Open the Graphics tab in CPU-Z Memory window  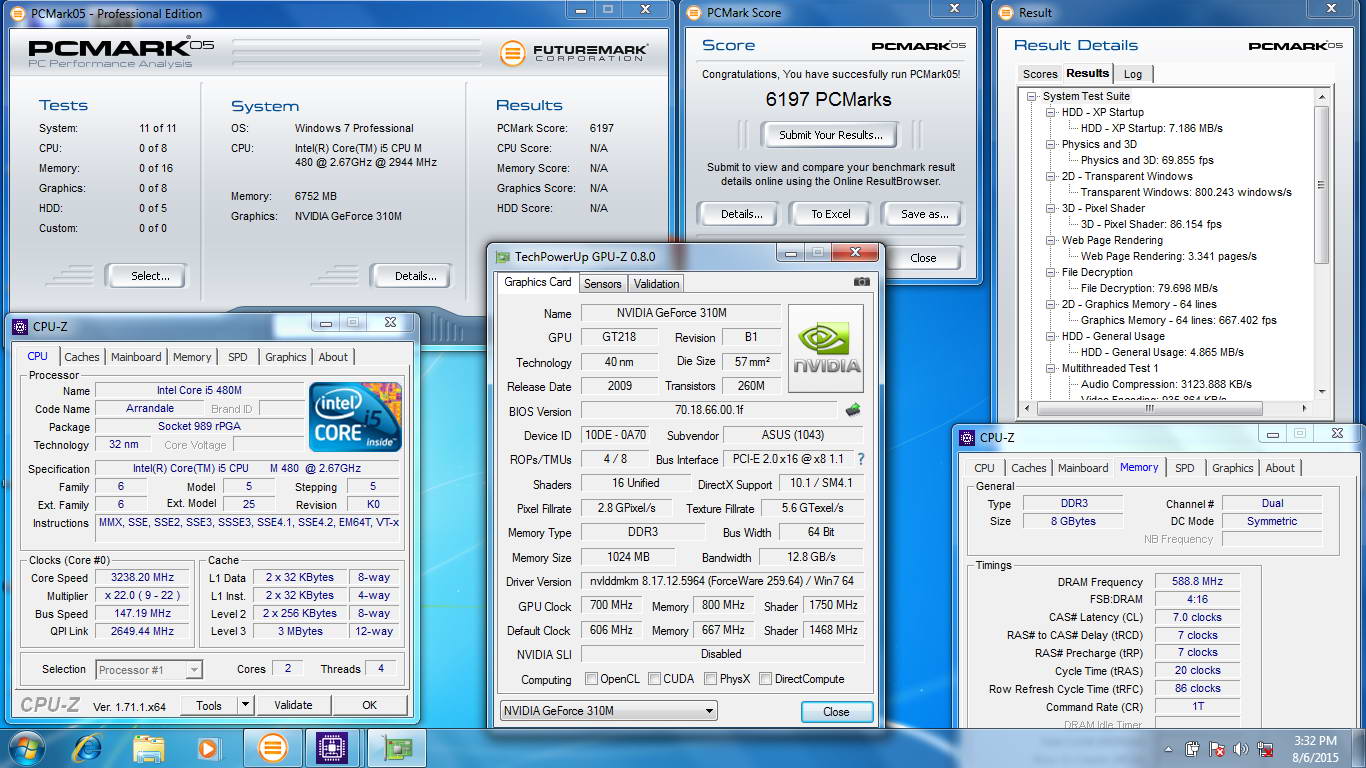pyautogui.click(x=1232, y=468)
